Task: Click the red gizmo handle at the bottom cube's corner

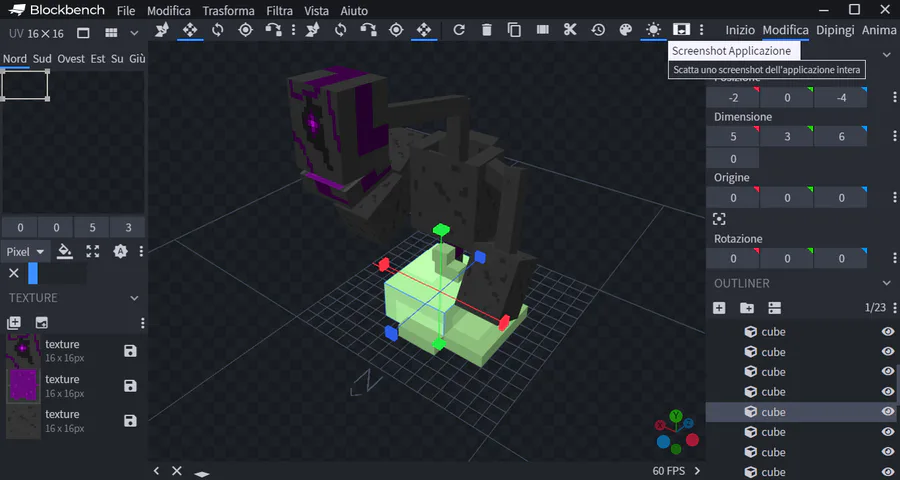Action: tap(504, 322)
